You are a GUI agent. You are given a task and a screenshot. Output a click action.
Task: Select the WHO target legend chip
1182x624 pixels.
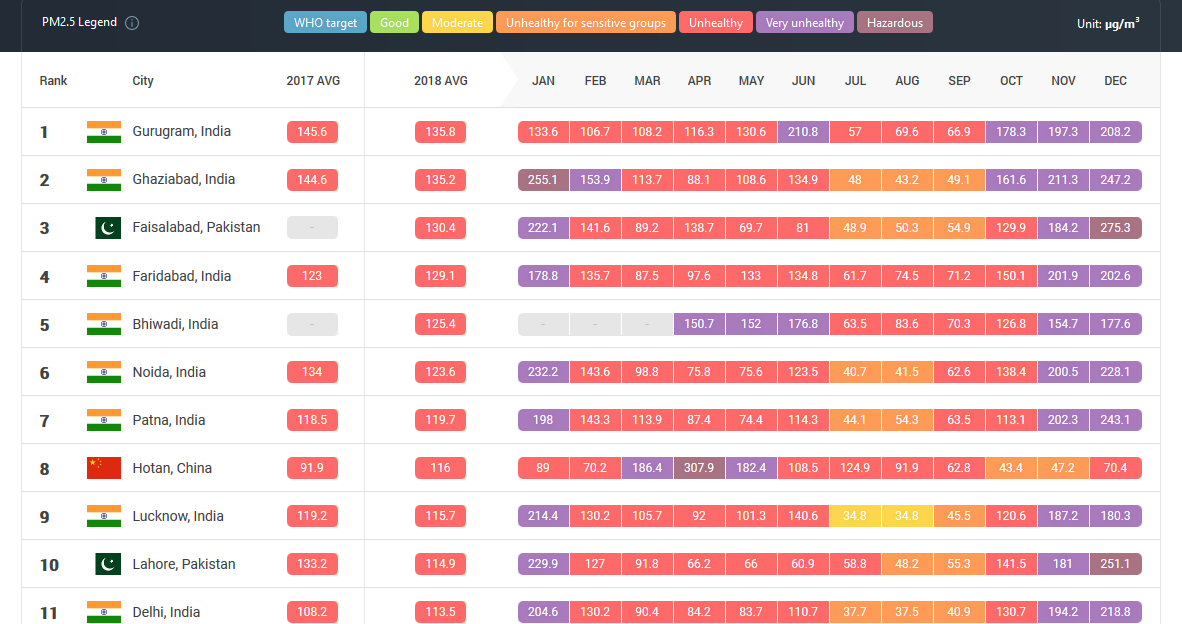pyautogui.click(x=325, y=23)
